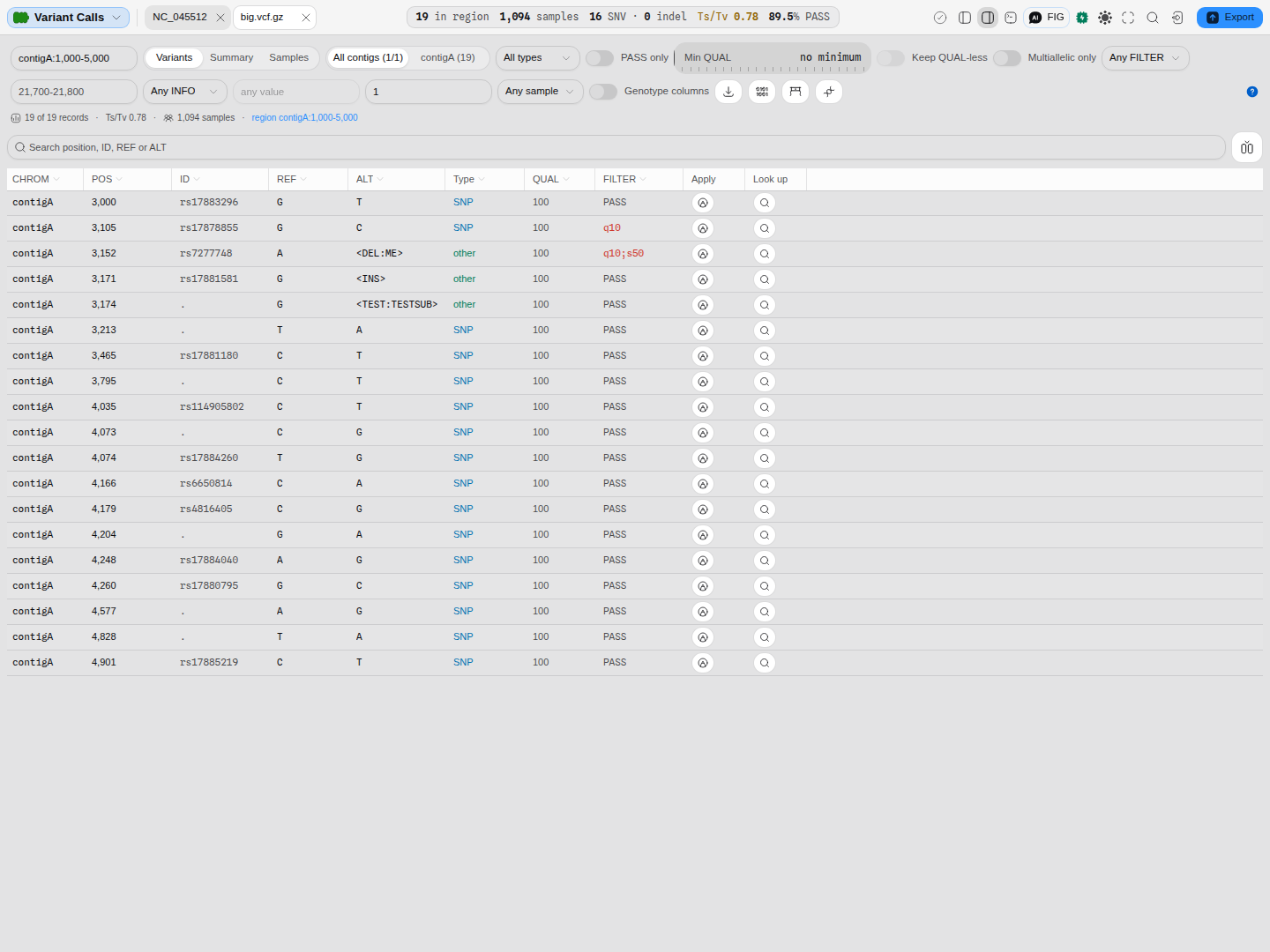Screen dimensions: 1270x952
Task: Switch to the NC_045512 file tab
Action: (180, 18)
